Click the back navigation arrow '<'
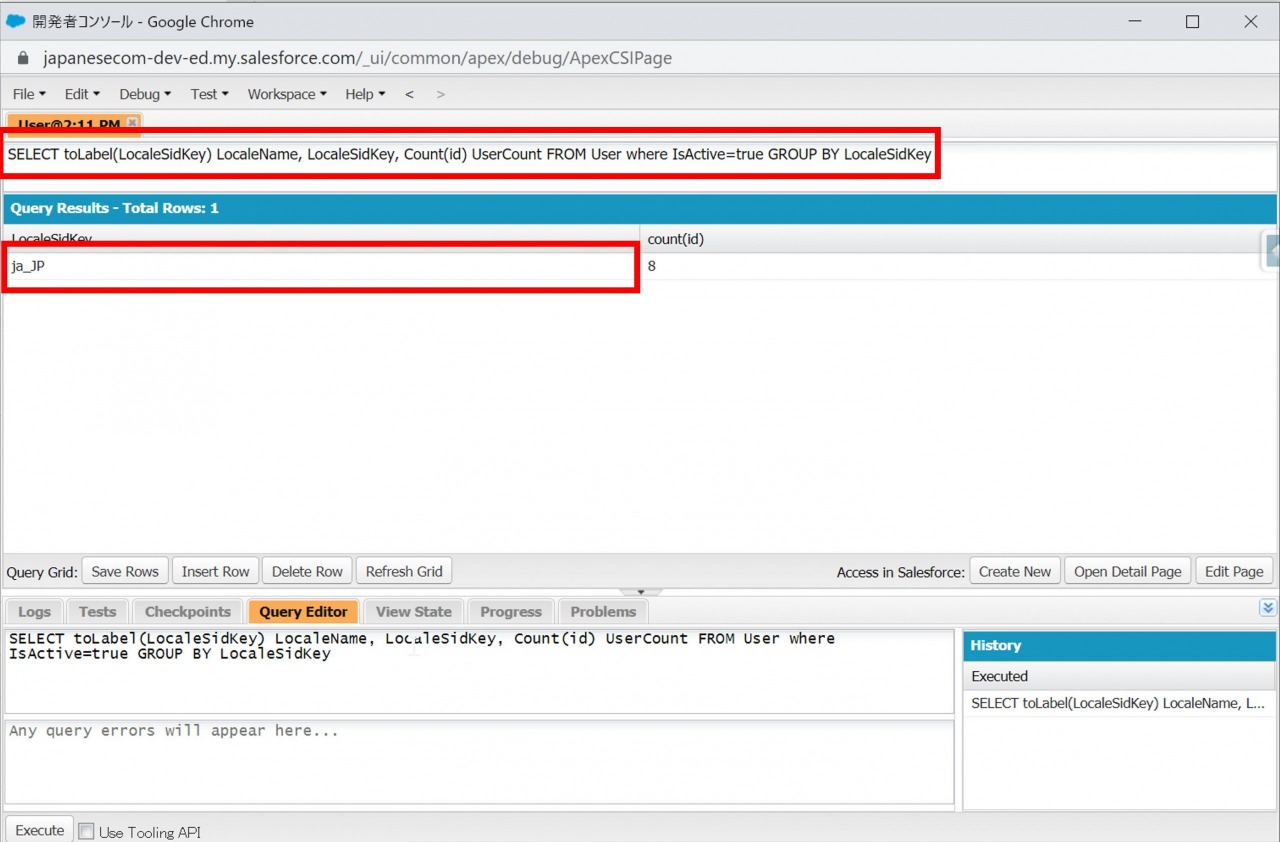The width and height of the screenshot is (1280, 842). tap(409, 94)
